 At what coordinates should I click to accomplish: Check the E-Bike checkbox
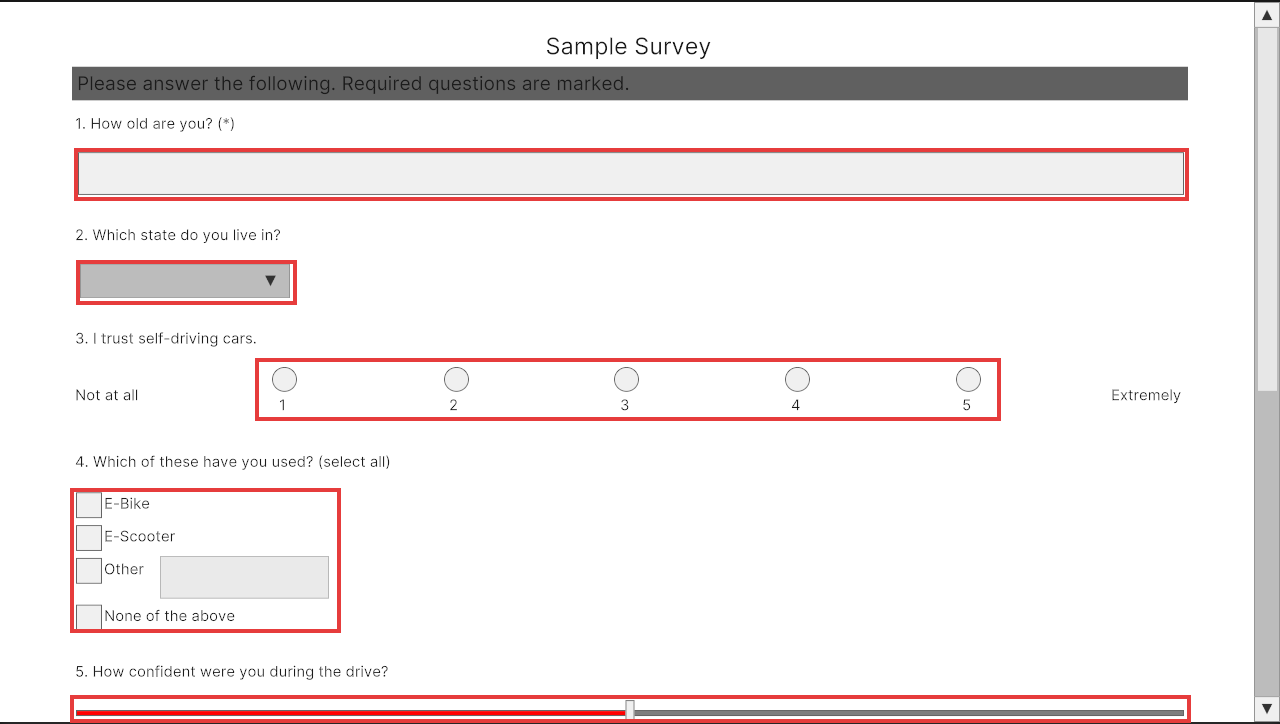(x=89, y=505)
